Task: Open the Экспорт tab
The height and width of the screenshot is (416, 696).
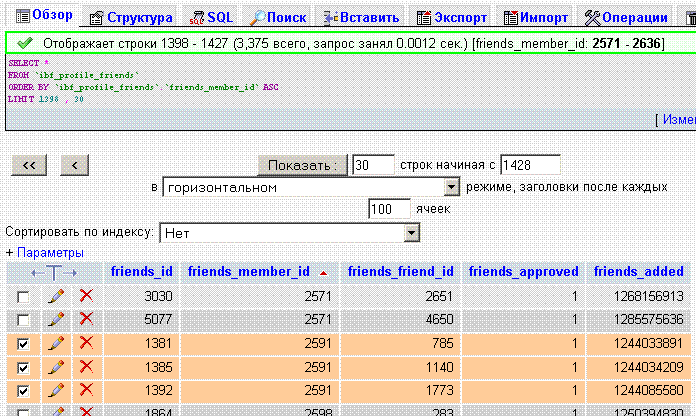Action: coord(452,18)
